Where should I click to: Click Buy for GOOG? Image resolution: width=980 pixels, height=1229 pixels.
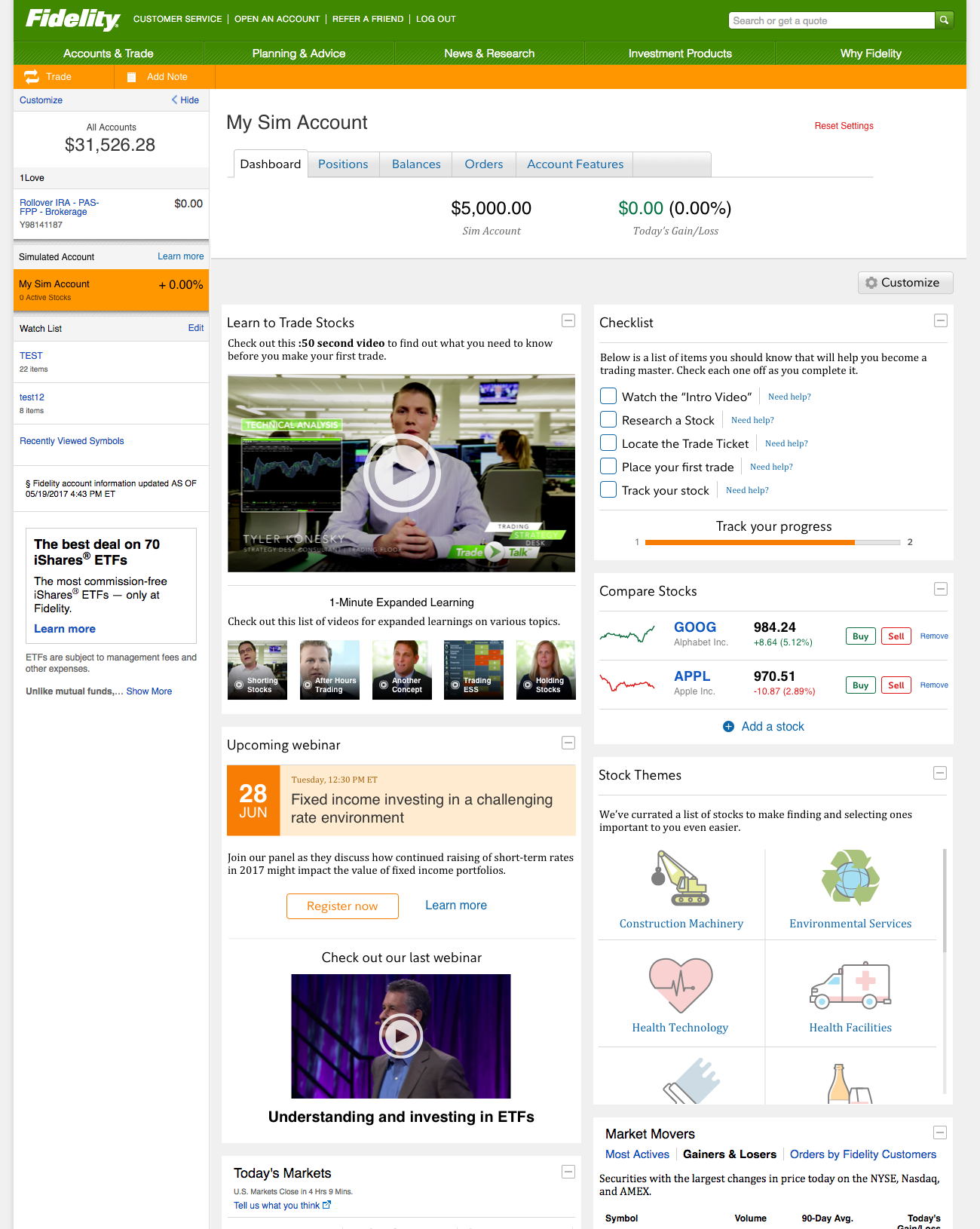pos(860,636)
